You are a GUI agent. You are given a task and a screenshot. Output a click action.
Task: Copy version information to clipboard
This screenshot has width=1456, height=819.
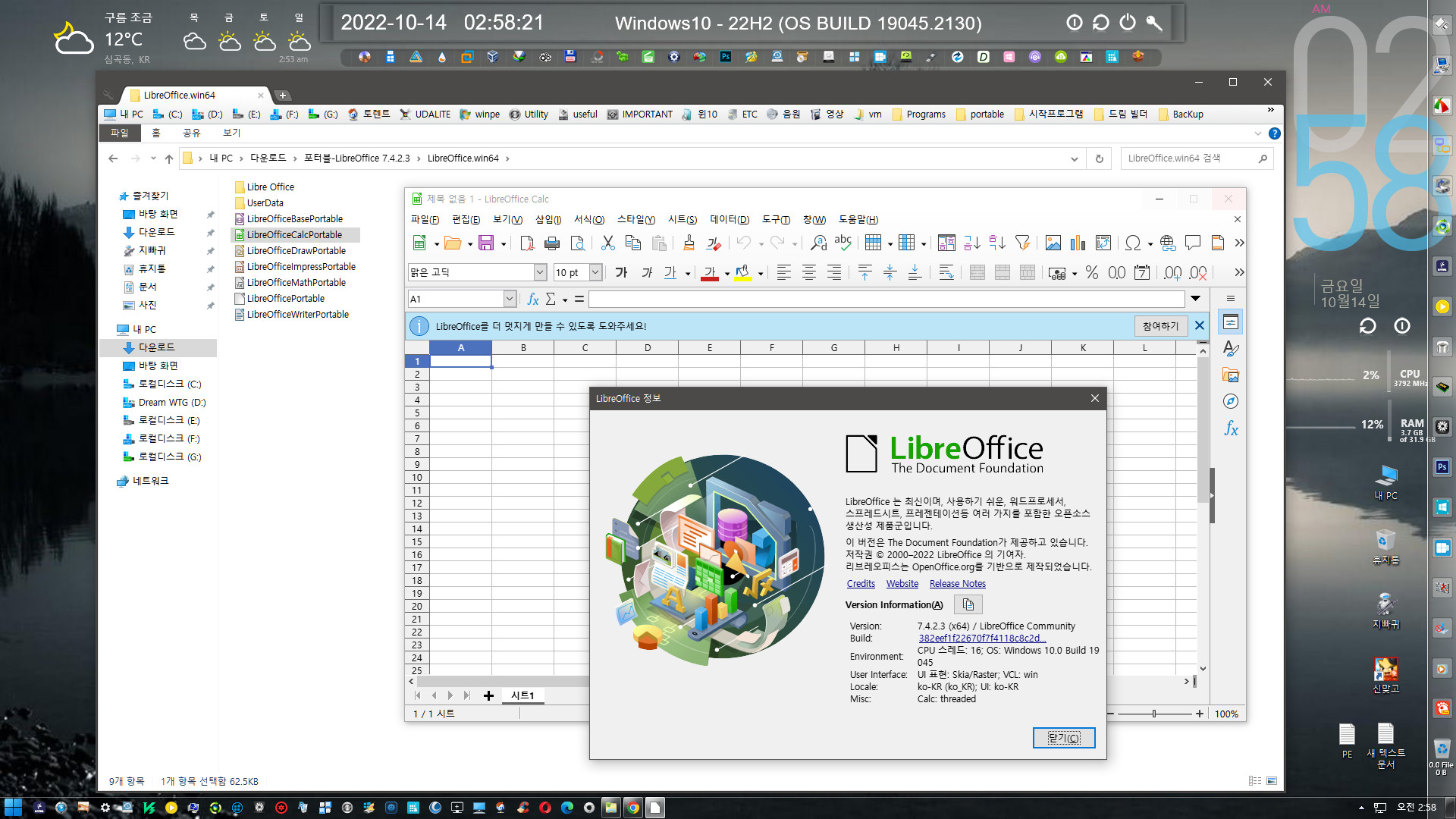[968, 604]
